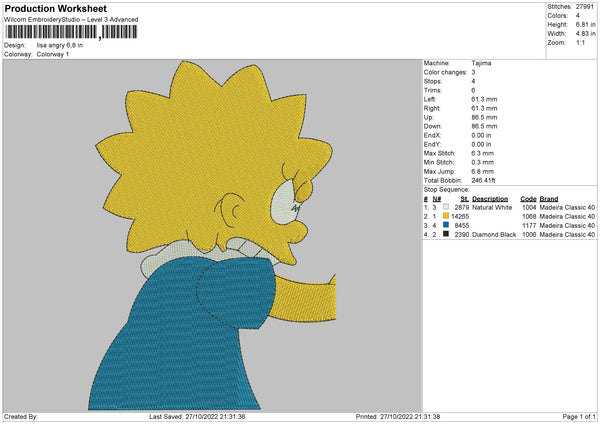Click 'Printed: 27/10/2022 21:31:38' footer text
The height and width of the screenshot is (424, 600).
(x=398, y=417)
